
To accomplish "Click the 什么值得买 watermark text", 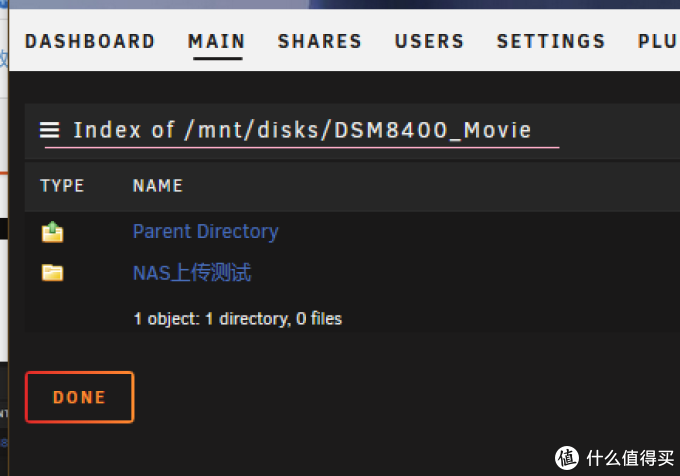I will [630, 458].
